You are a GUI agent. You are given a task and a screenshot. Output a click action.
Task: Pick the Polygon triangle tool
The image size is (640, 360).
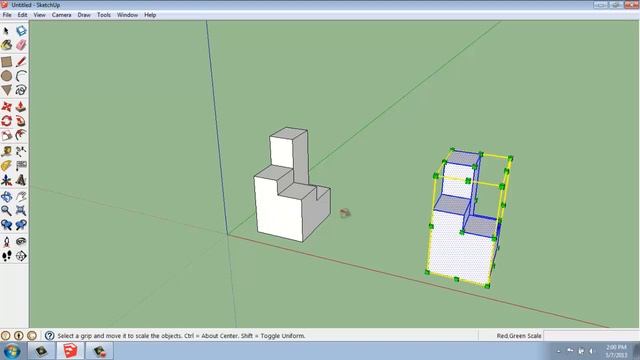coord(6,90)
